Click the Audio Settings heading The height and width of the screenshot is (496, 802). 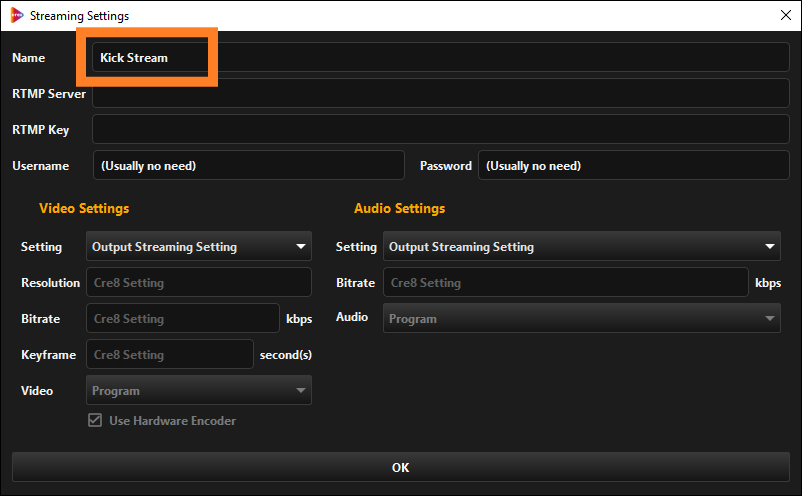(399, 208)
